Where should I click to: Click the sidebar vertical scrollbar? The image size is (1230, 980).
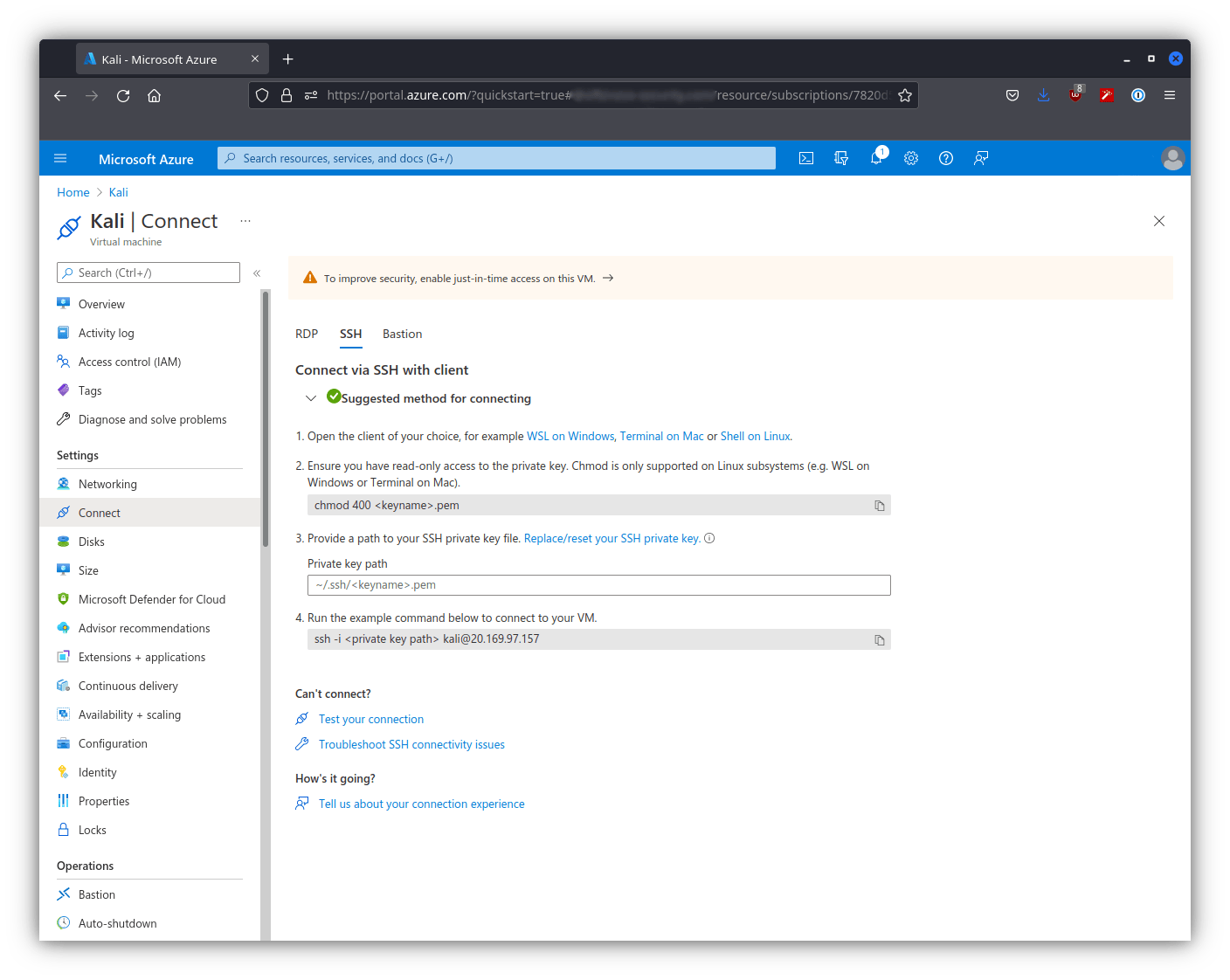pyautogui.click(x=266, y=419)
